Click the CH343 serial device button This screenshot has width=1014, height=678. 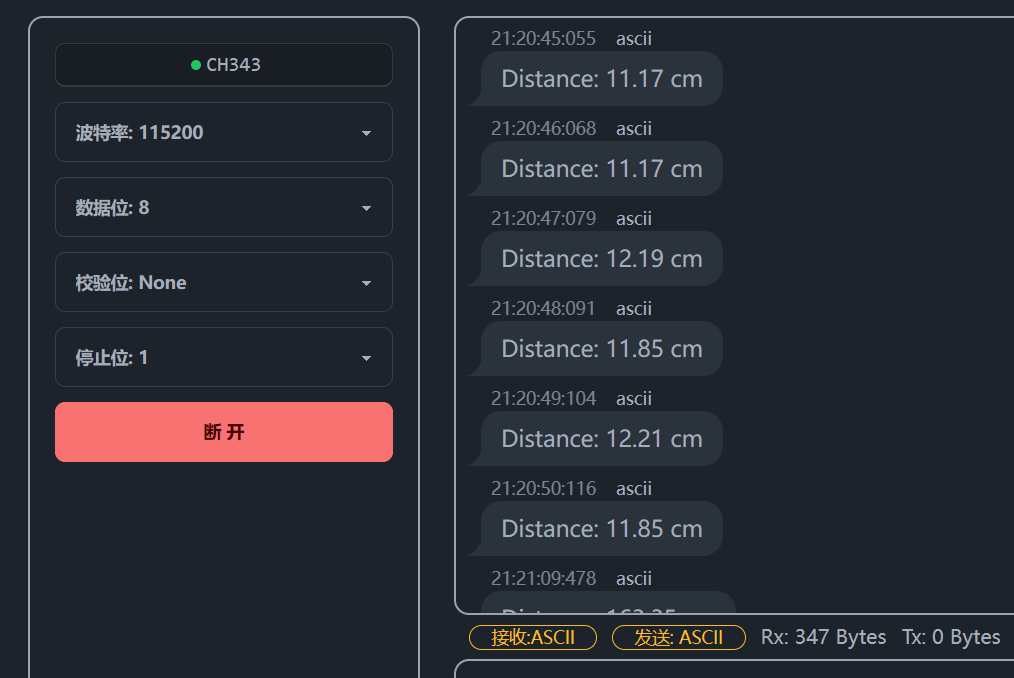pyautogui.click(x=224, y=65)
